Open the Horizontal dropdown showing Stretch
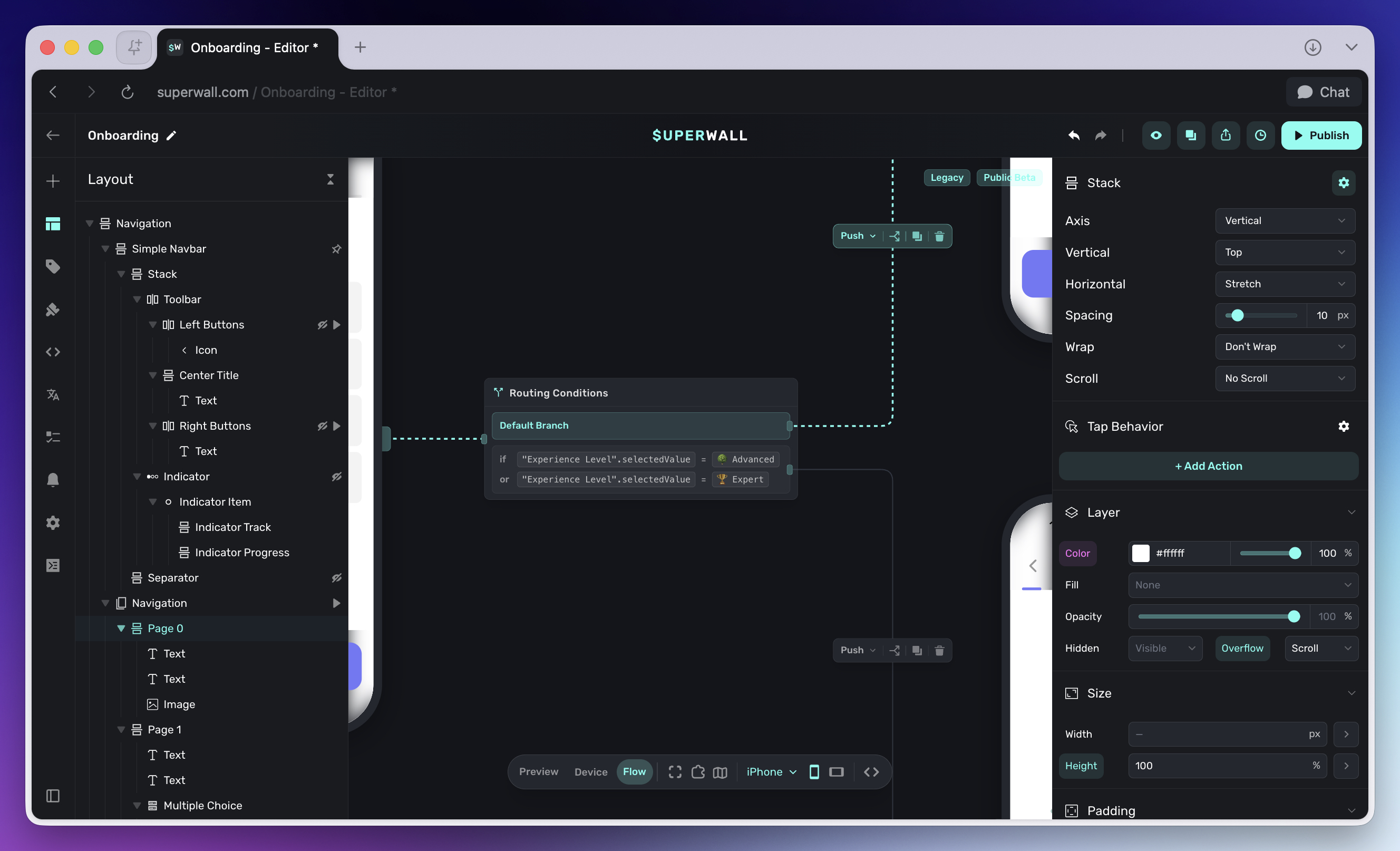 coord(1285,284)
